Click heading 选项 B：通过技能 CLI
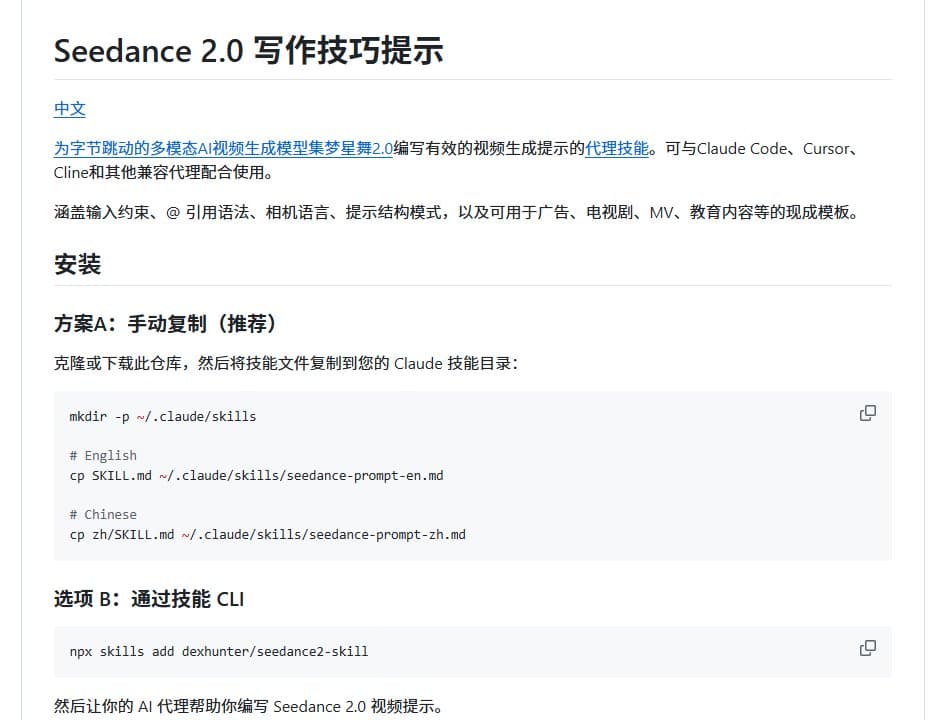932x720 pixels. [x=149, y=599]
